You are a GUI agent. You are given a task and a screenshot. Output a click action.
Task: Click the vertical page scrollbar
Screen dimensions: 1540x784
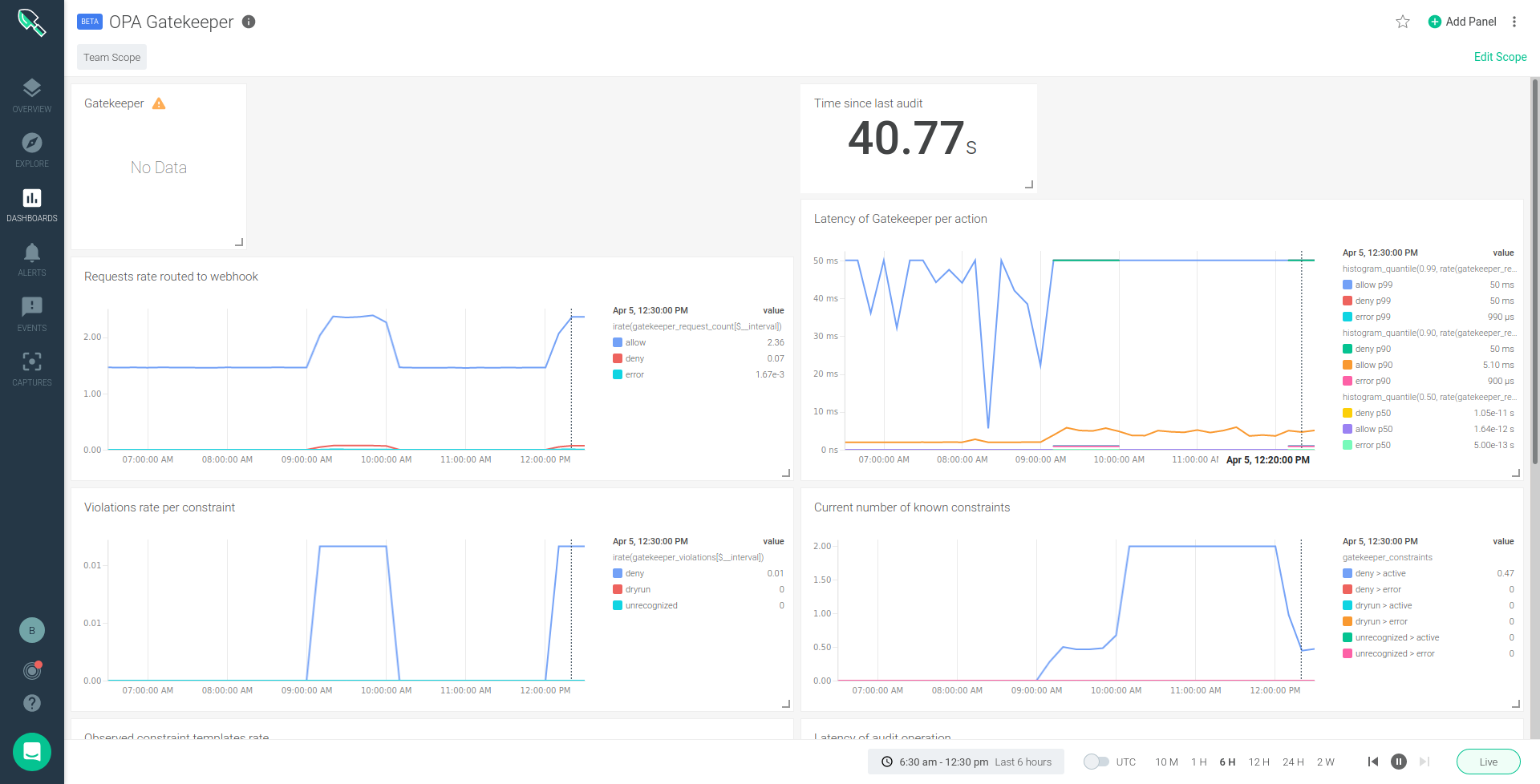[1535, 273]
